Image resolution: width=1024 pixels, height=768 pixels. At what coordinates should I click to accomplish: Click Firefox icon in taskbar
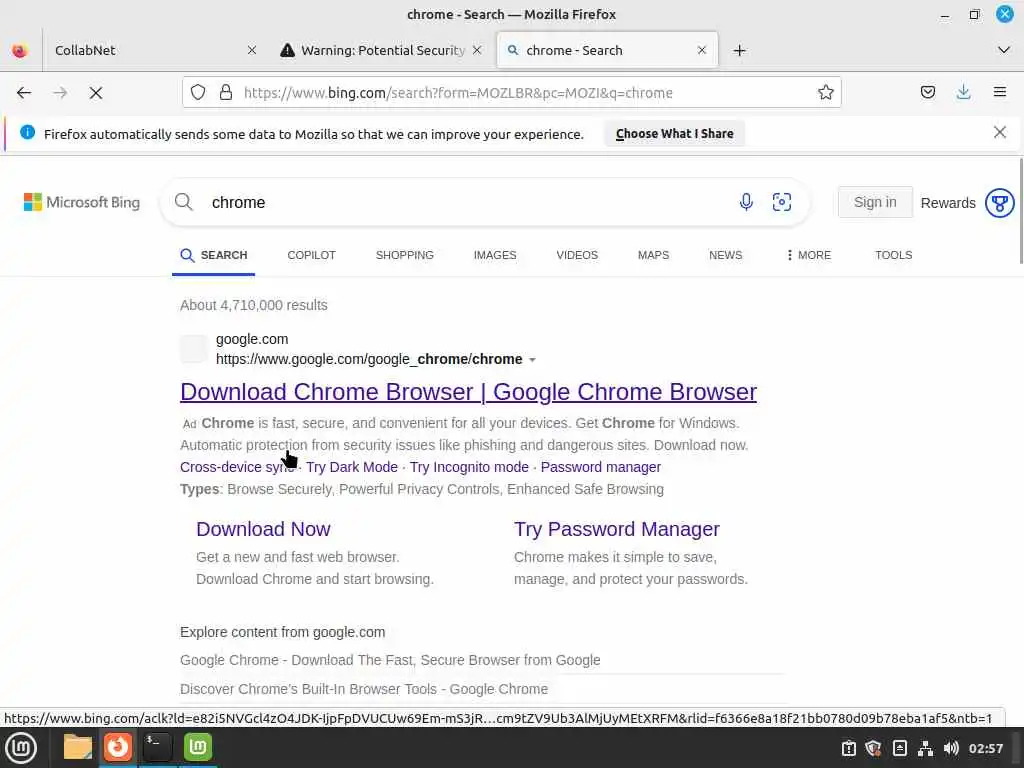tap(118, 748)
